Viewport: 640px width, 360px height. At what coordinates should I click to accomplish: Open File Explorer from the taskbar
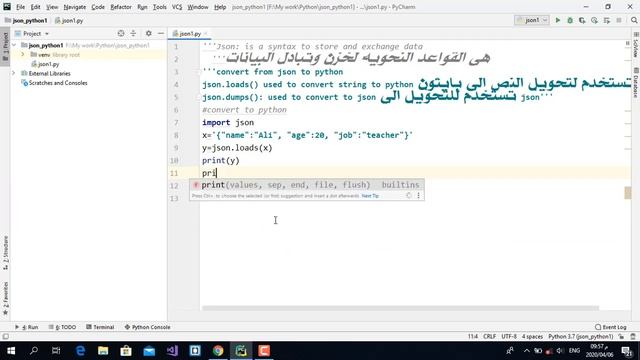pos(103,351)
